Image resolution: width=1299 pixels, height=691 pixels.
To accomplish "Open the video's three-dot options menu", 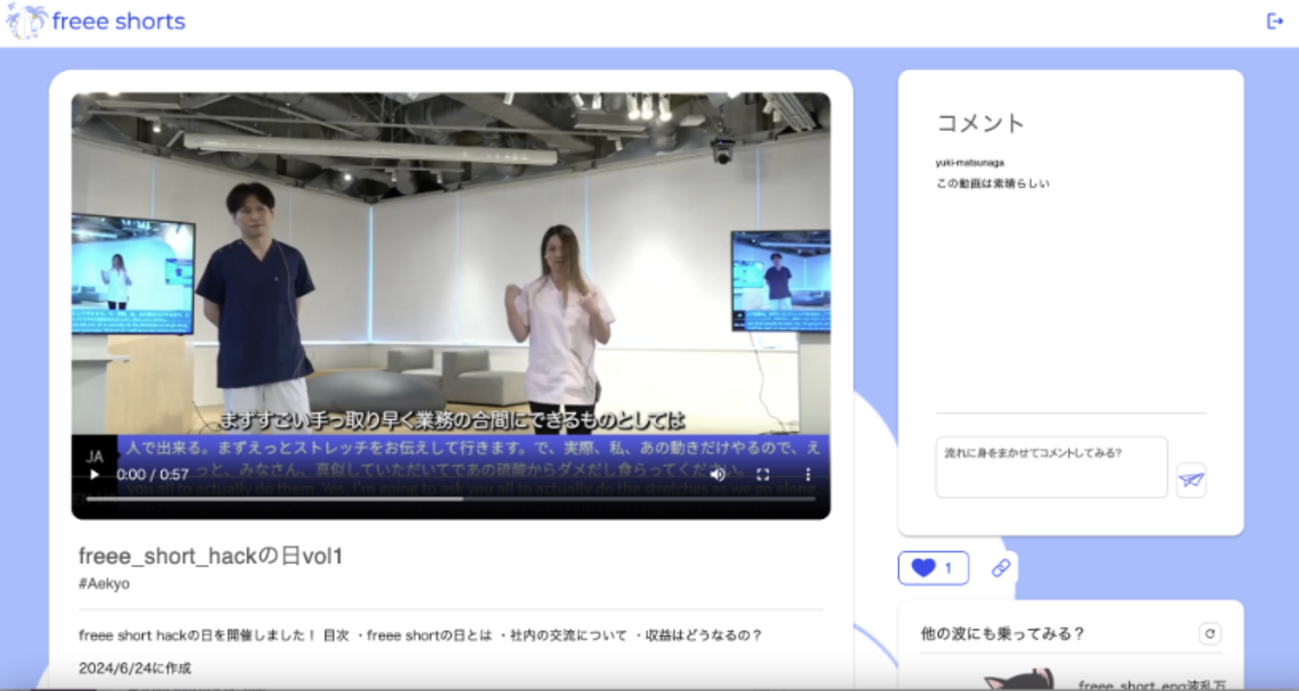I will click(808, 475).
